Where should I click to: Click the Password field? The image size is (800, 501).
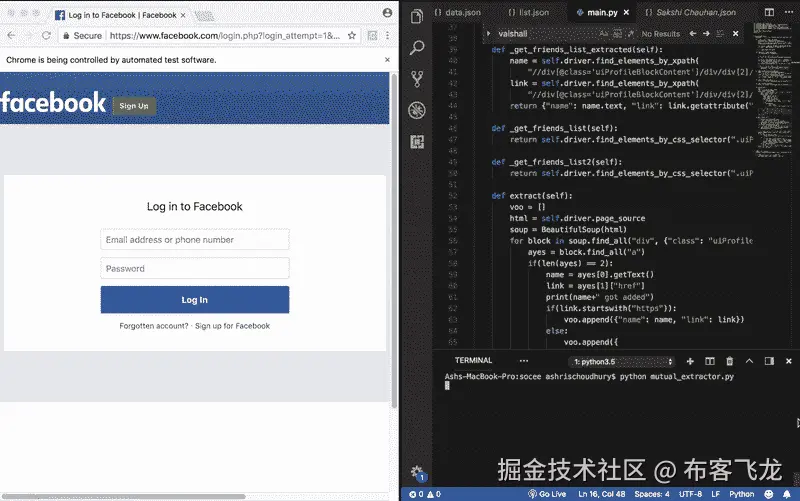point(195,268)
